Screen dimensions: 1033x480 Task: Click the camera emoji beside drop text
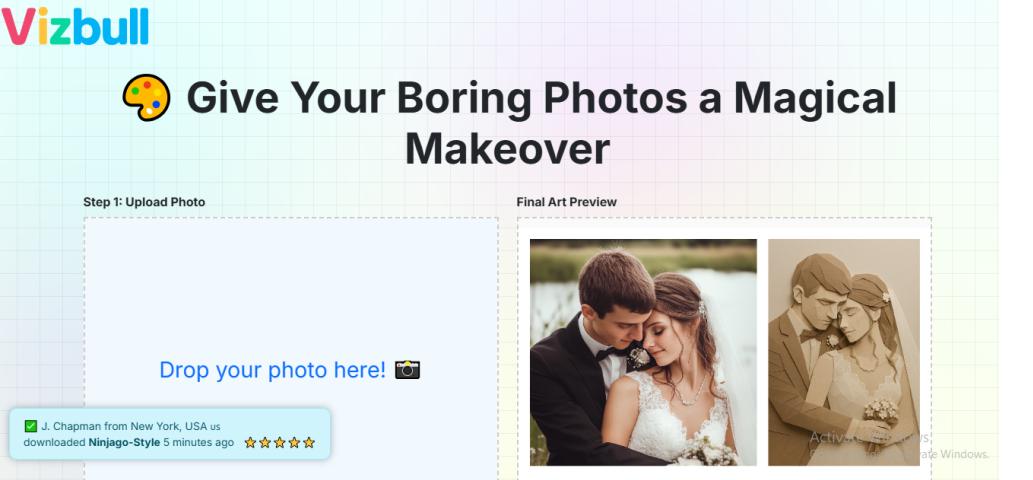click(x=407, y=369)
